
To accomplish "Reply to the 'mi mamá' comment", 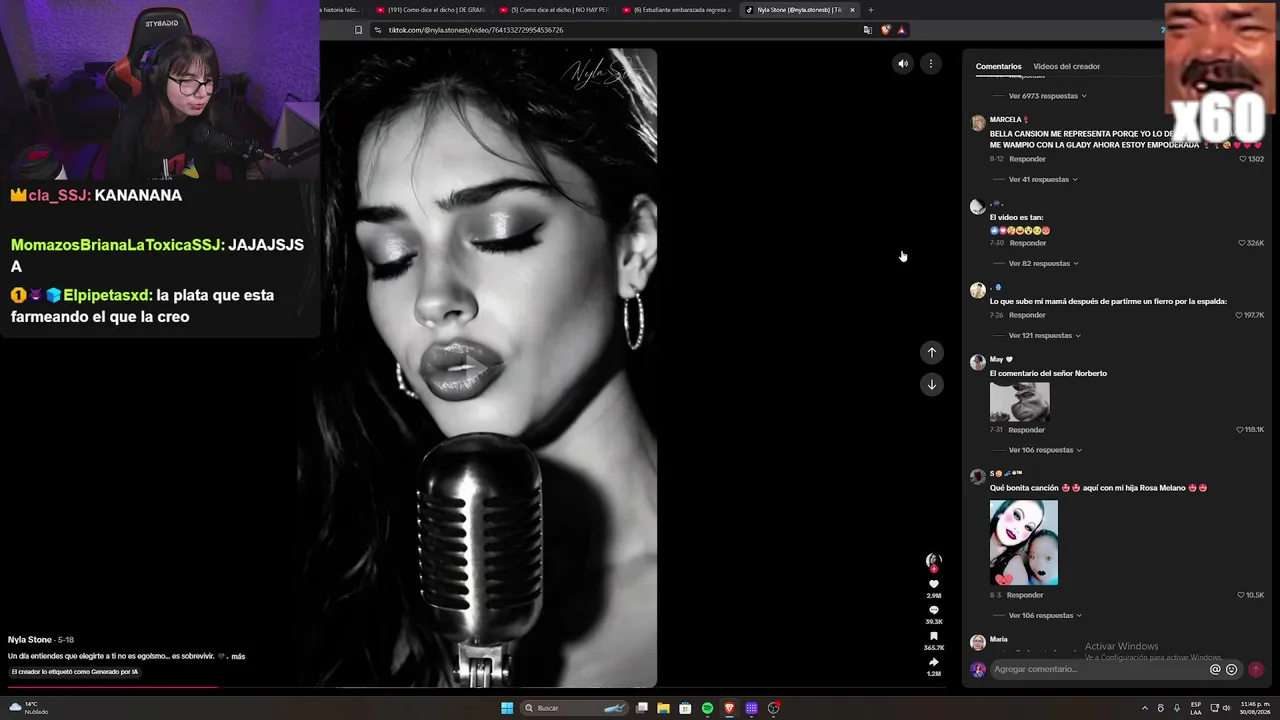I will [x=1027, y=315].
